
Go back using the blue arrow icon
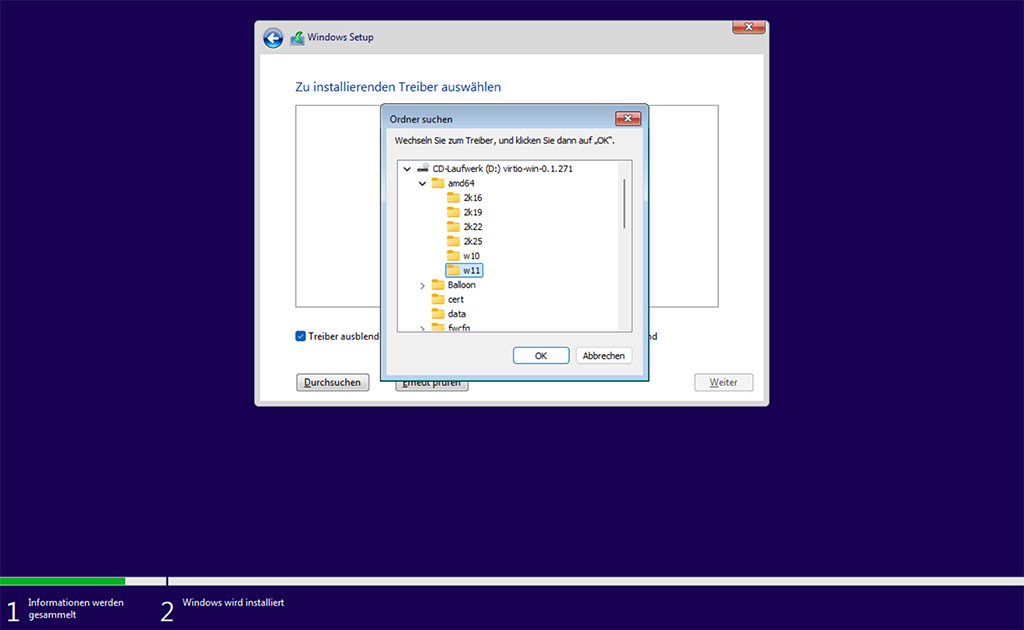273,38
